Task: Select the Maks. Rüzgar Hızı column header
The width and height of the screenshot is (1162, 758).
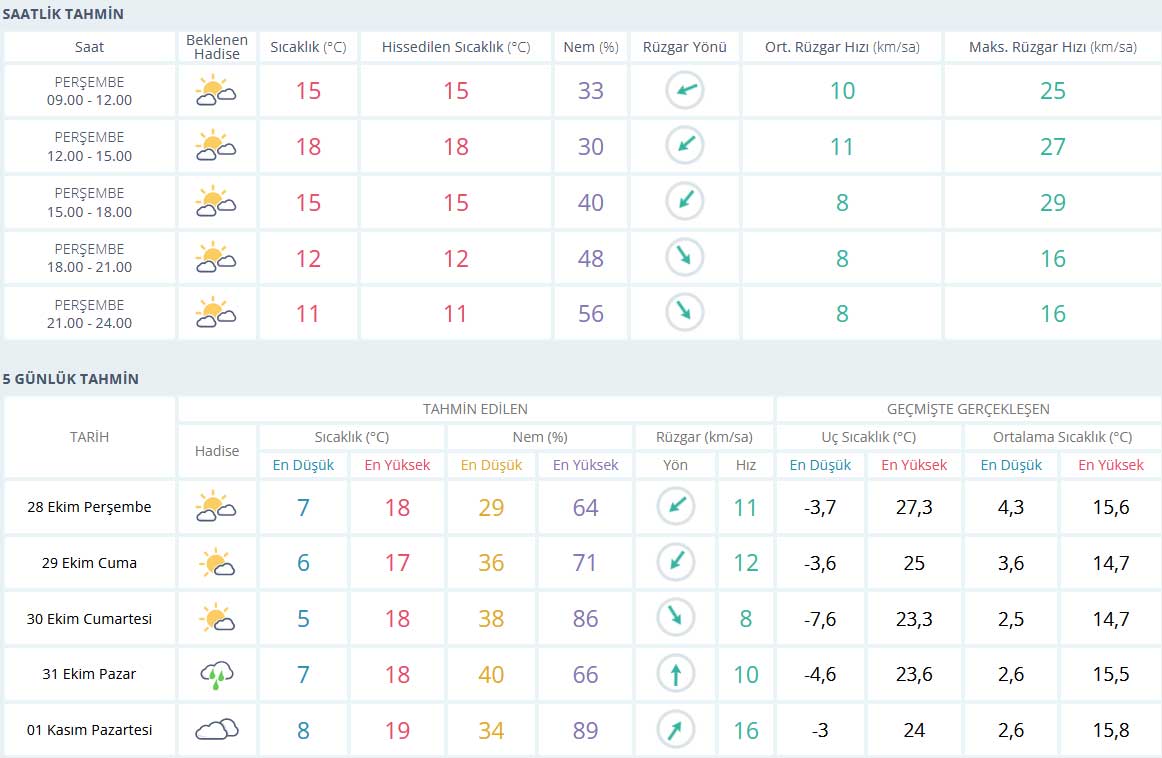Action: point(1052,47)
